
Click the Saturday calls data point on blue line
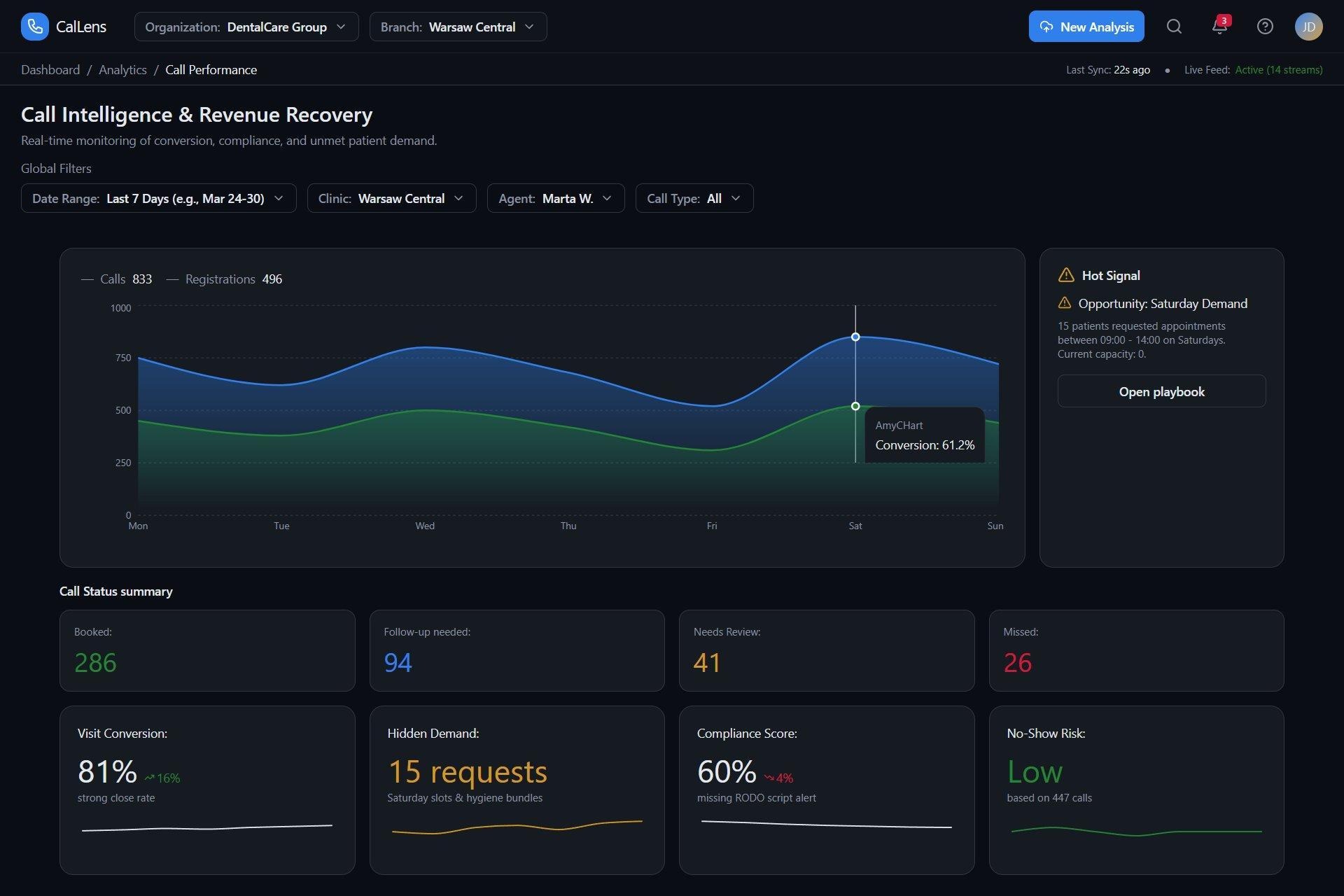[855, 337]
